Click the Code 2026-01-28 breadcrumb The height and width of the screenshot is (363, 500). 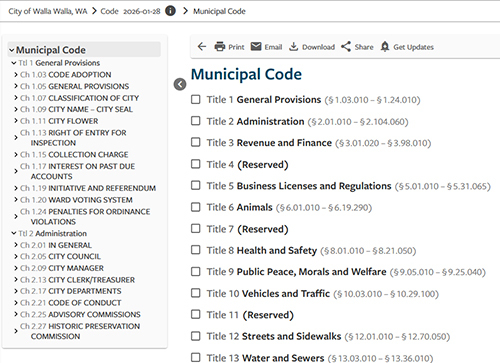130,11
